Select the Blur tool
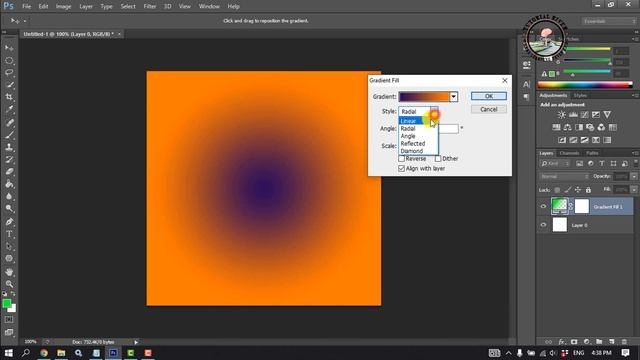640x360 pixels. tap(9, 196)
